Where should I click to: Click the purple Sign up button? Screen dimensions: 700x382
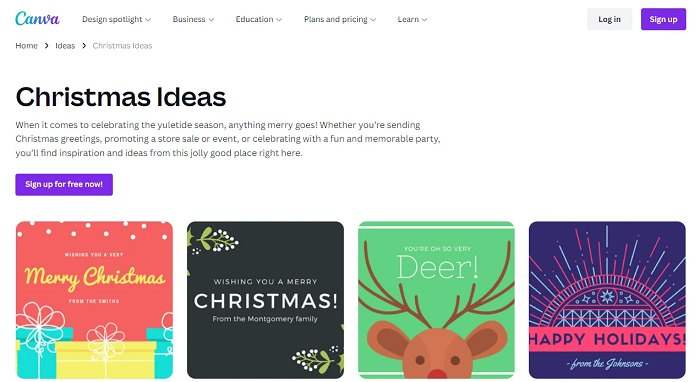[x=663, y=19]
